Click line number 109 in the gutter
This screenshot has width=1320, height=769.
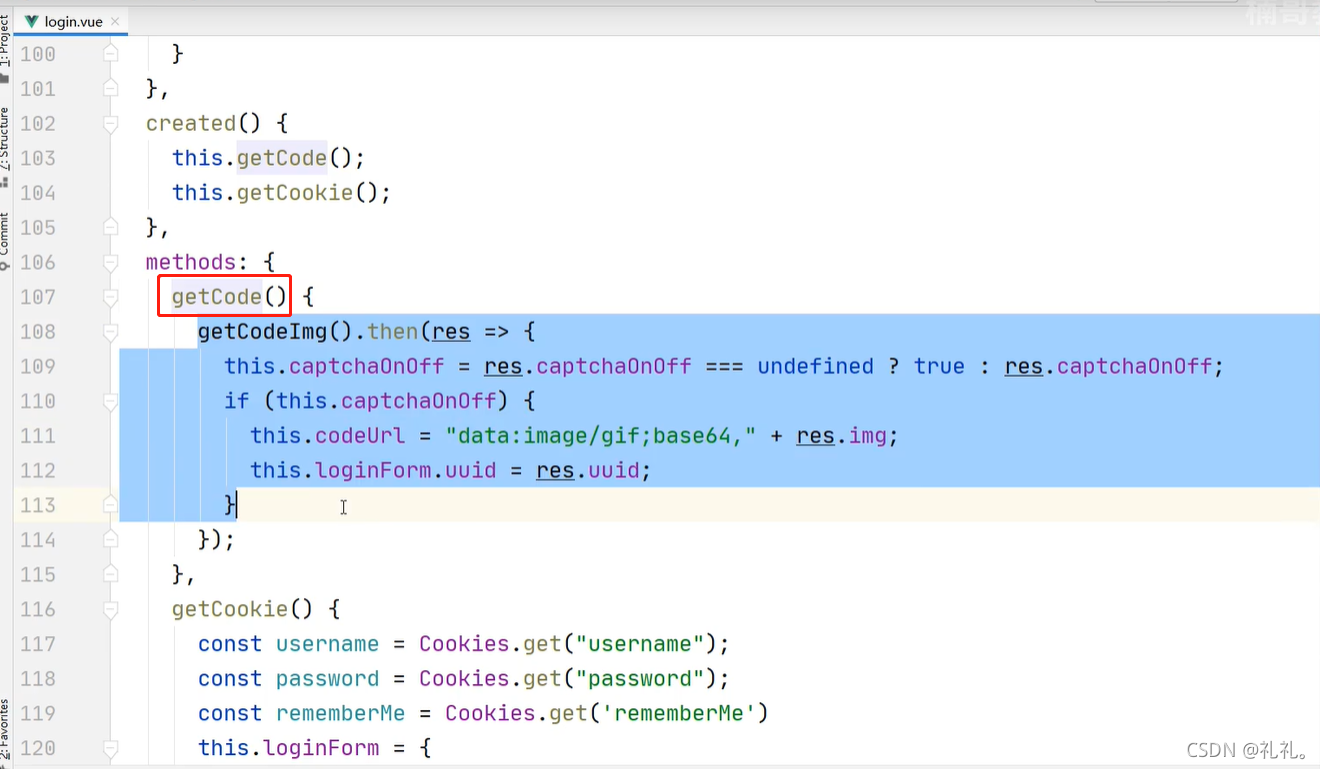pos(38,366)
